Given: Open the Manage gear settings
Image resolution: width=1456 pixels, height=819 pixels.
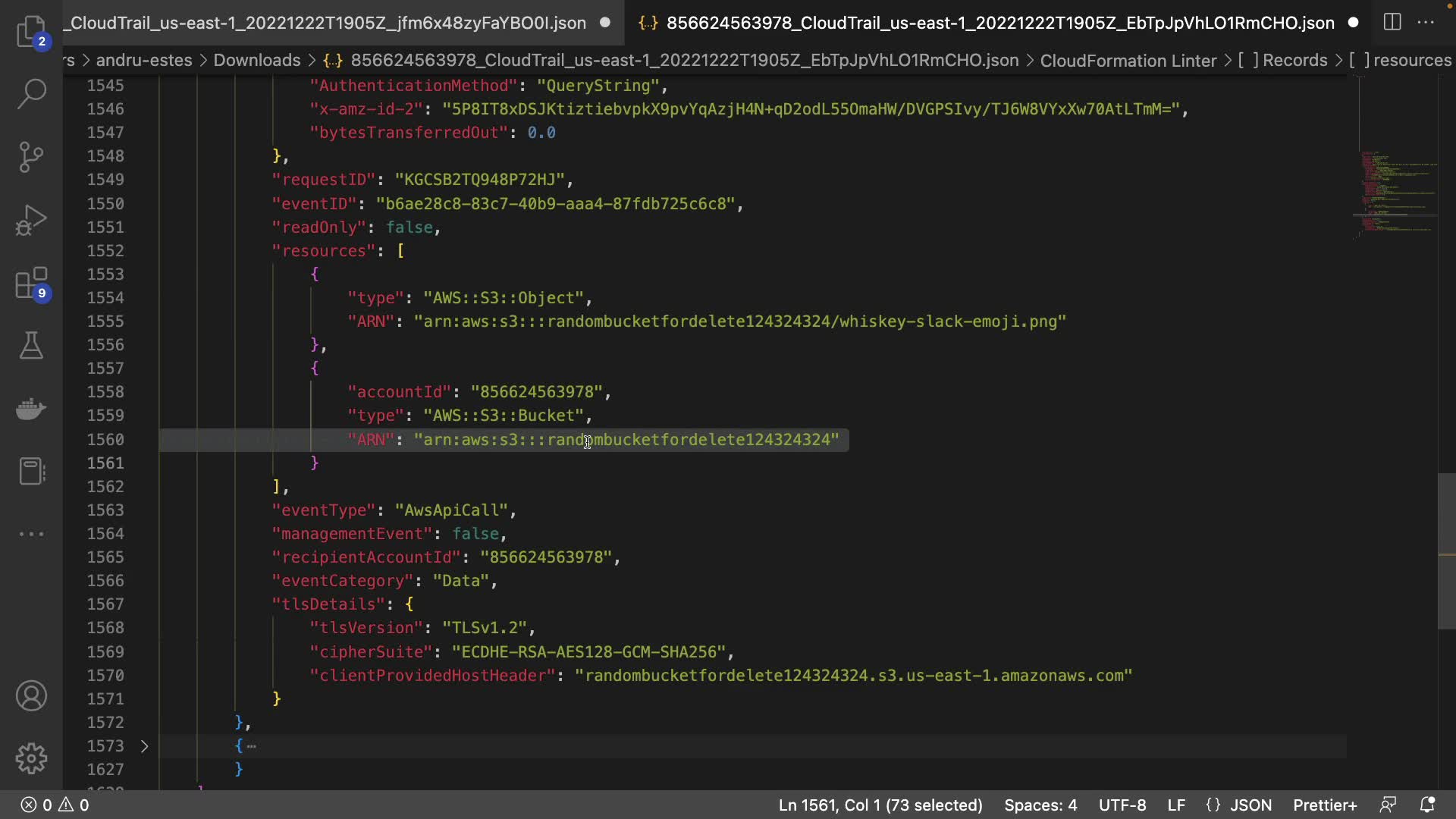Looking at the screenshot, I should [x=31, y=758].
